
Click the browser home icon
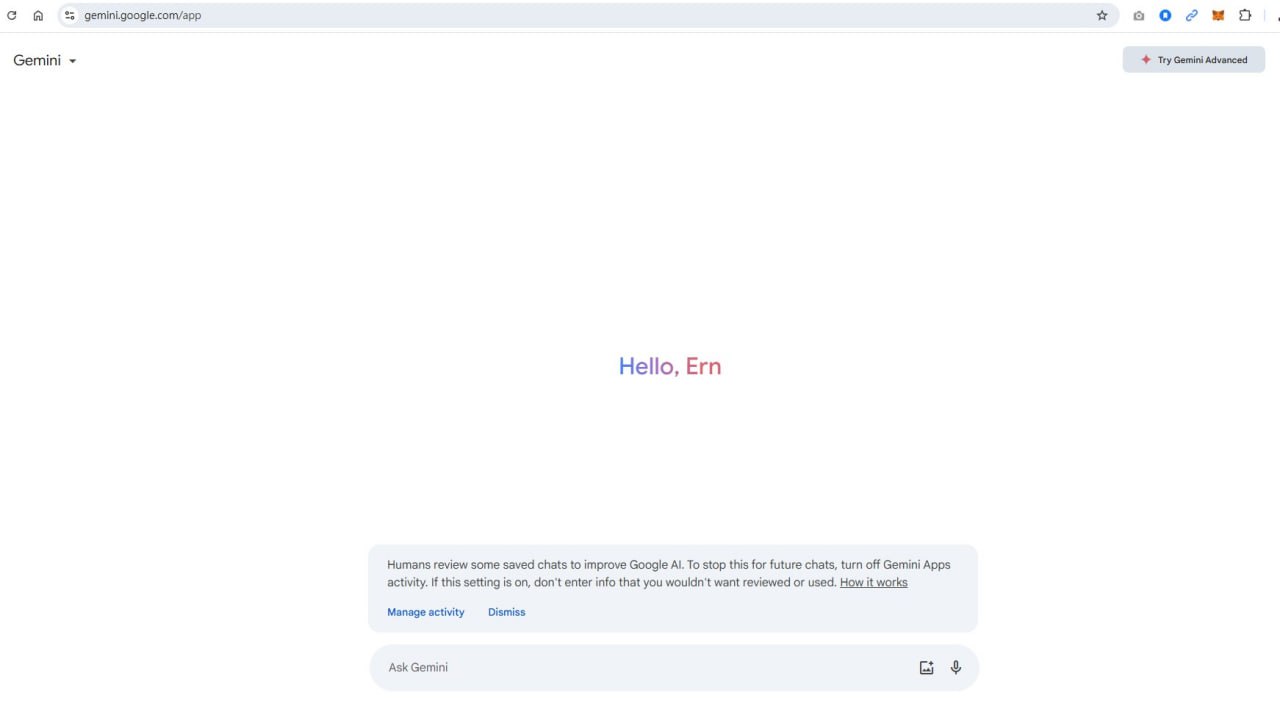click(38, 16)
